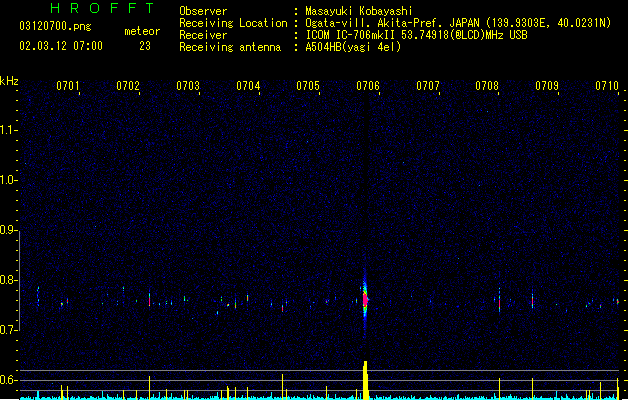Click the Receiving Location label
The width and height of the screenshot is (629, 400).
click(x=233, y=23)
